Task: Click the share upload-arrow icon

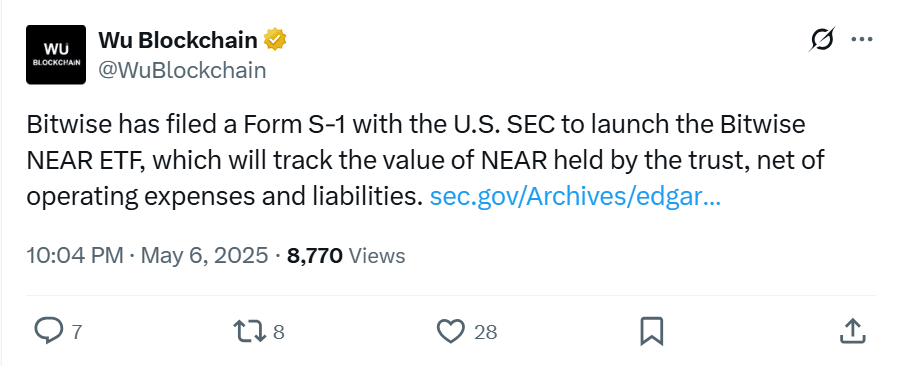Action: (852, 331)
